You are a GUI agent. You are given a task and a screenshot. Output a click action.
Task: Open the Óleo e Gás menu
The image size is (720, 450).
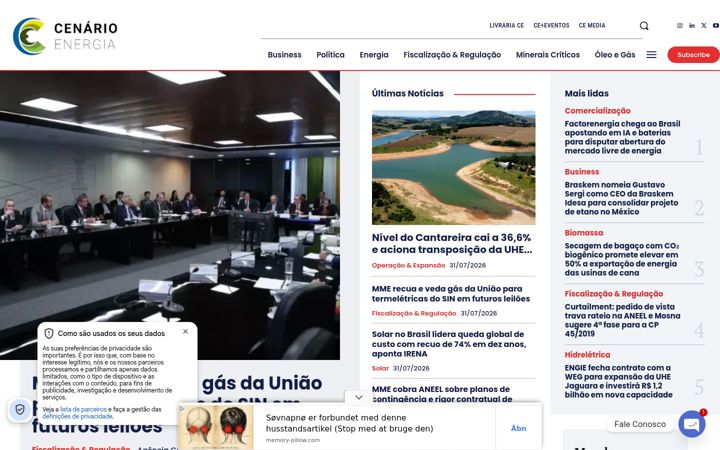point(615,55)
